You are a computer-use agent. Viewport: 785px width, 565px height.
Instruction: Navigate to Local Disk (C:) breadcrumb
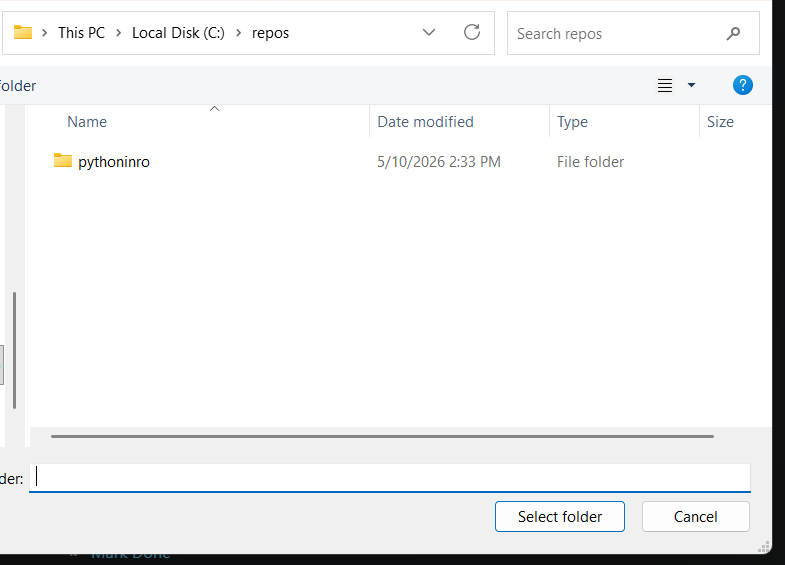(178, 33)
